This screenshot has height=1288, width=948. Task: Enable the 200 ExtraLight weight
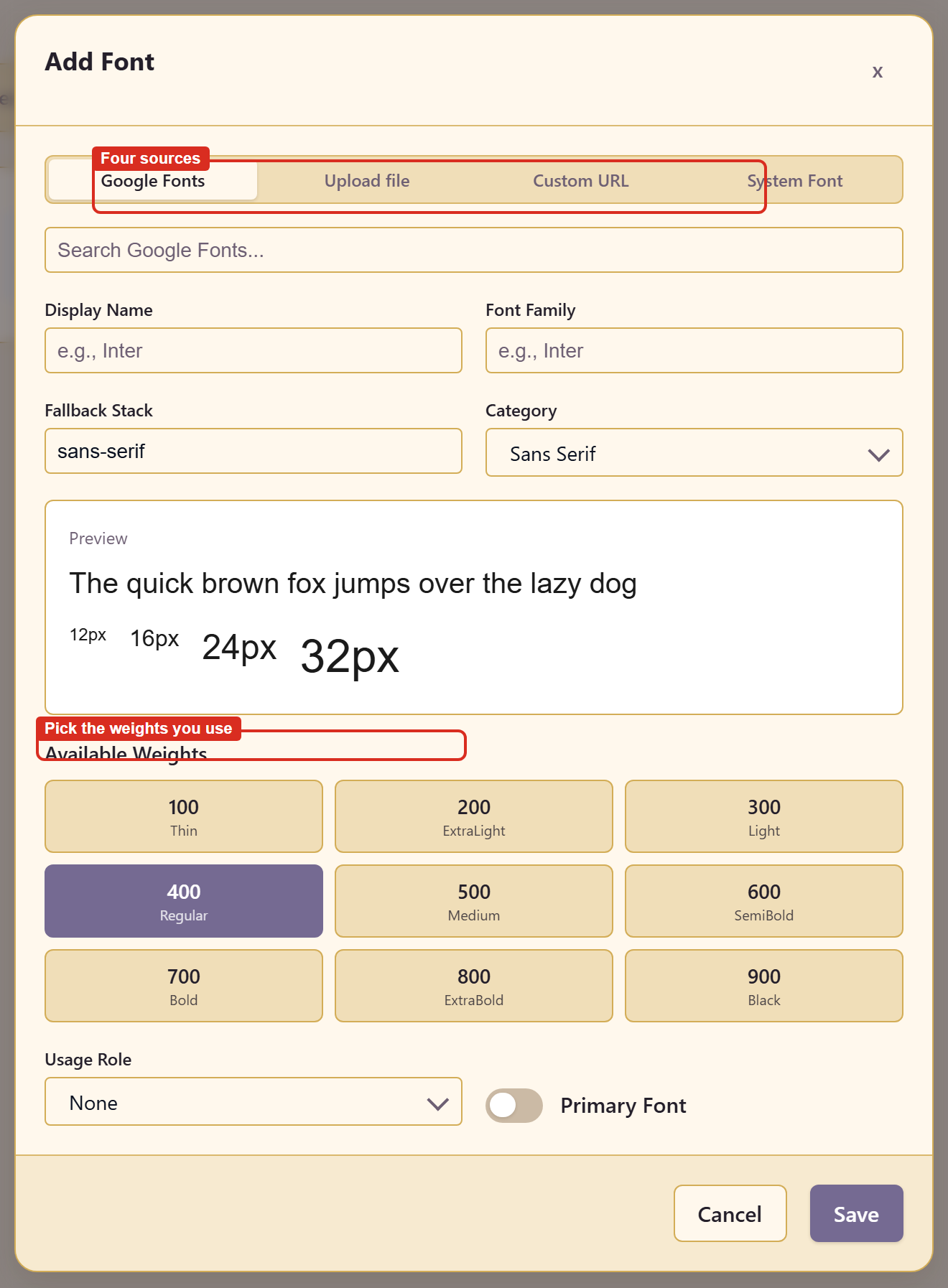coord(474,816)
